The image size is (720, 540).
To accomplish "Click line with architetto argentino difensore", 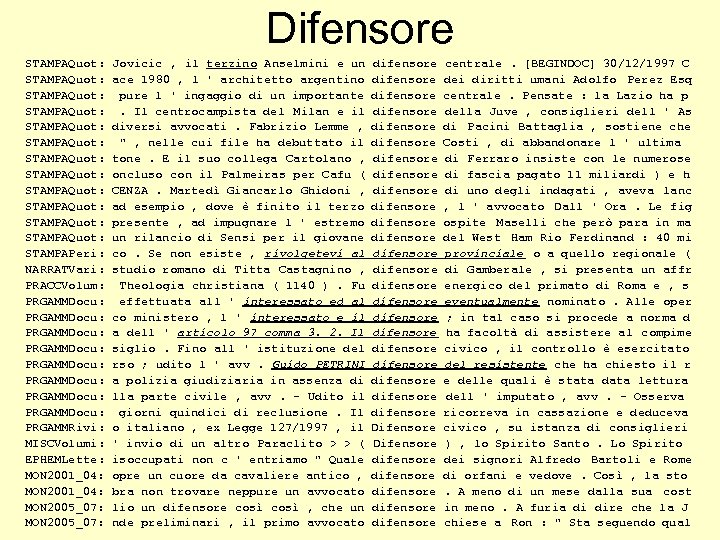I will [x=358, y=80].
